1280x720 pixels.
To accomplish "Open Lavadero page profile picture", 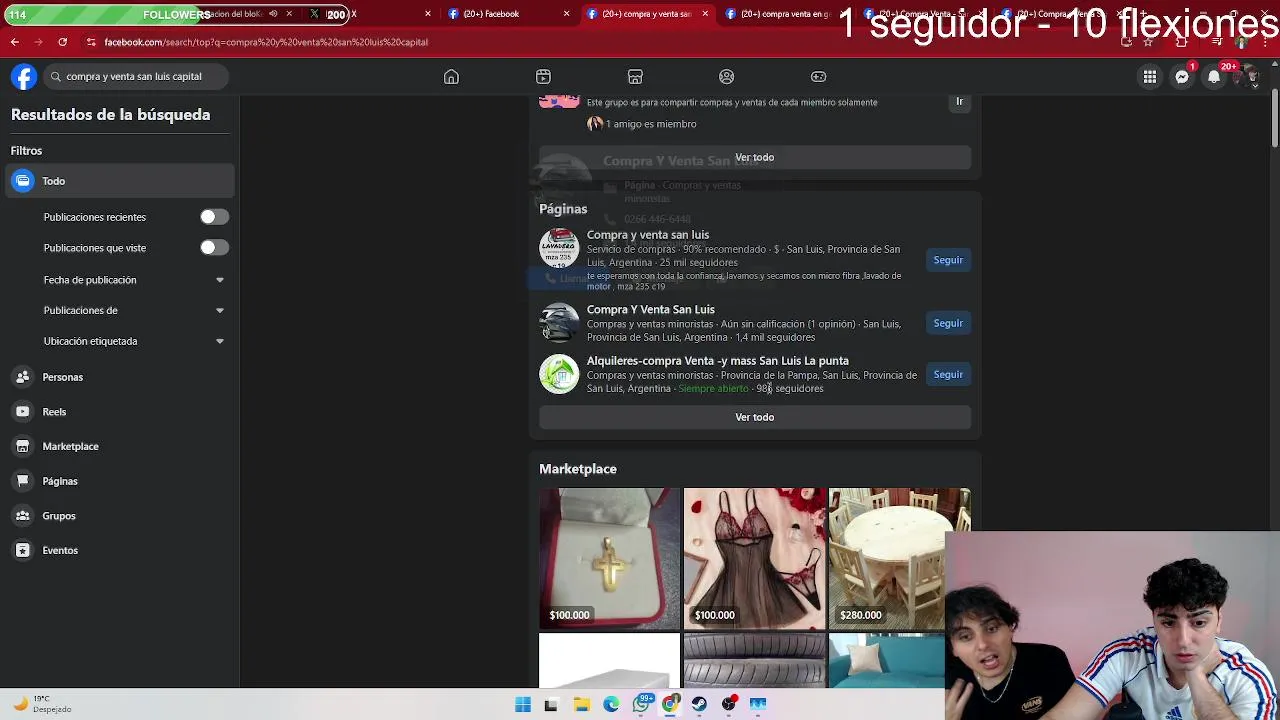I will point(559,248).
